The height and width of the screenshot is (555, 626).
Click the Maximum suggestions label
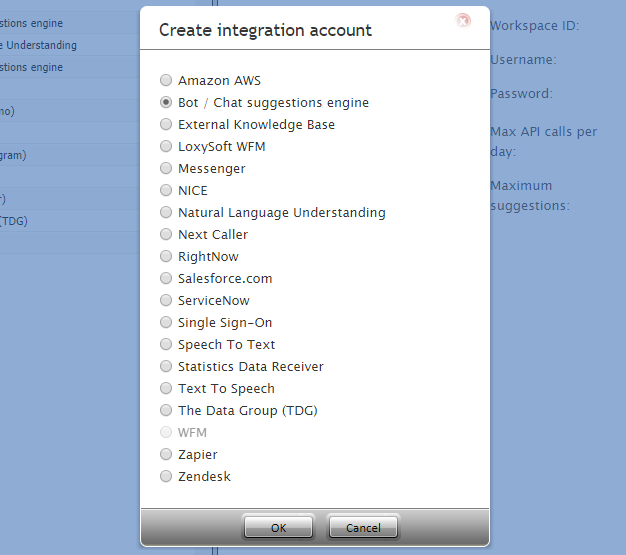click(x=530, y=196)
